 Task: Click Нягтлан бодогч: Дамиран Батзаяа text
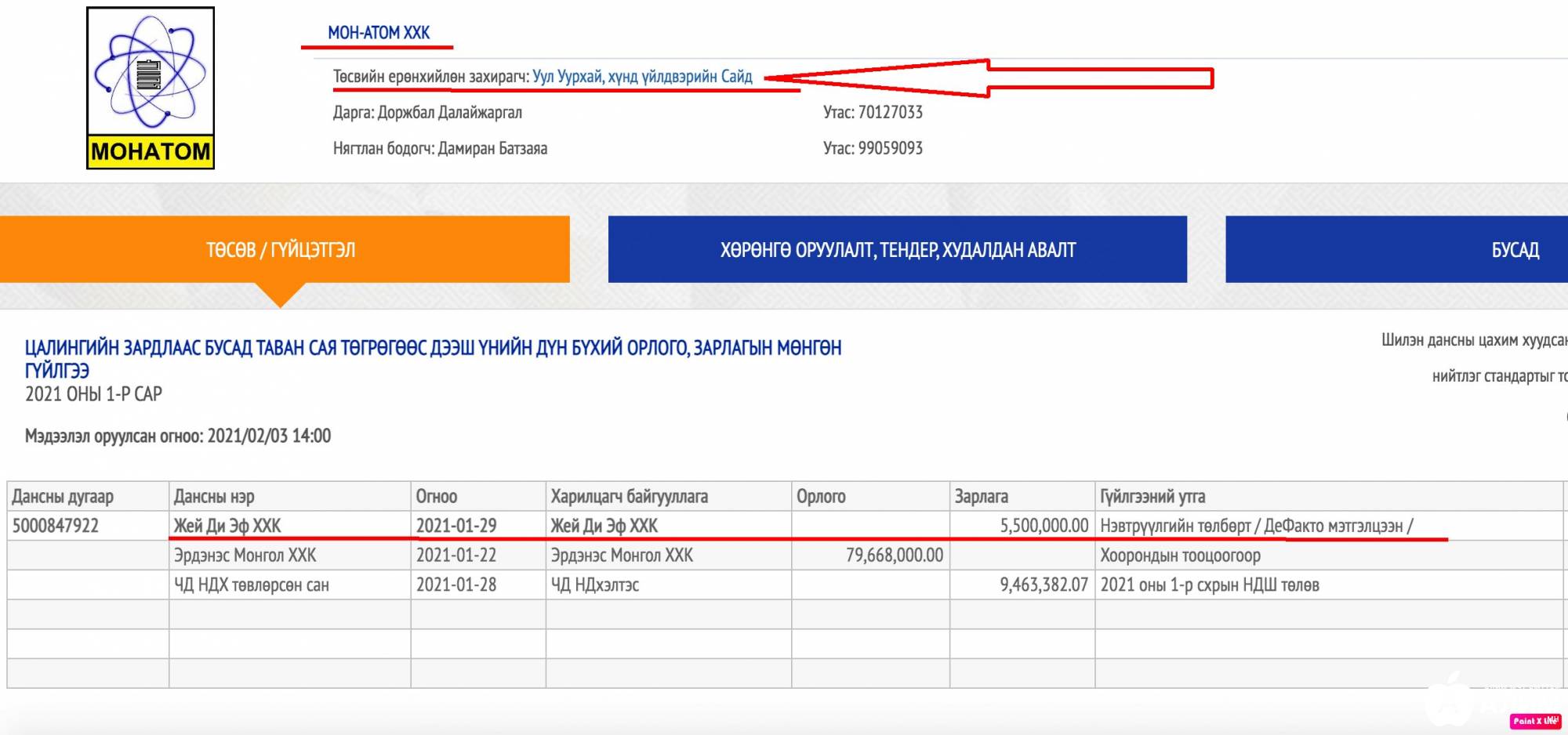(440, 149)
